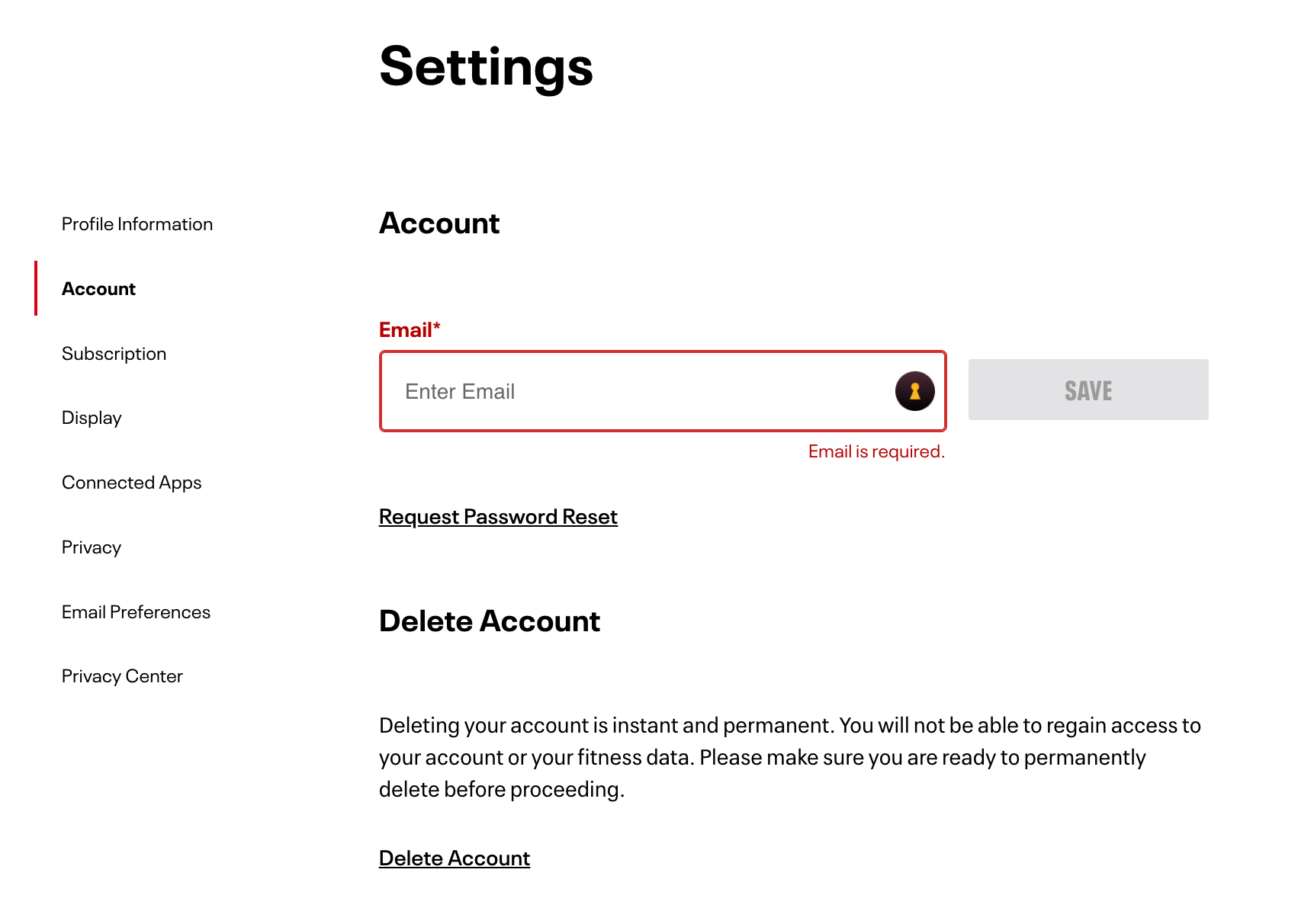Click the Account section heading
This screenshot has width=1298, height=924.
point(439,223)
